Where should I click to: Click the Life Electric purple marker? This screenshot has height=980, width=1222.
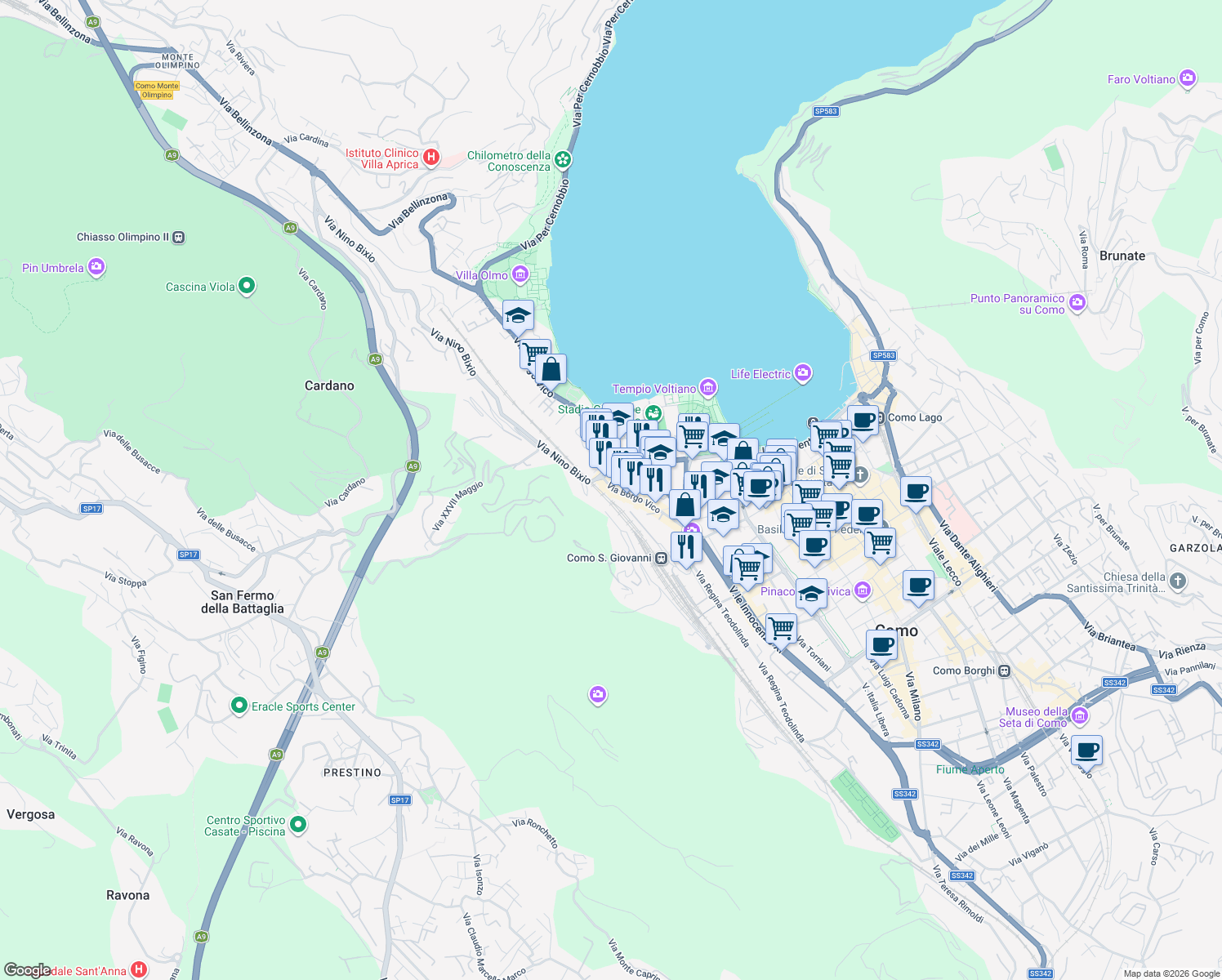point(802,373)
